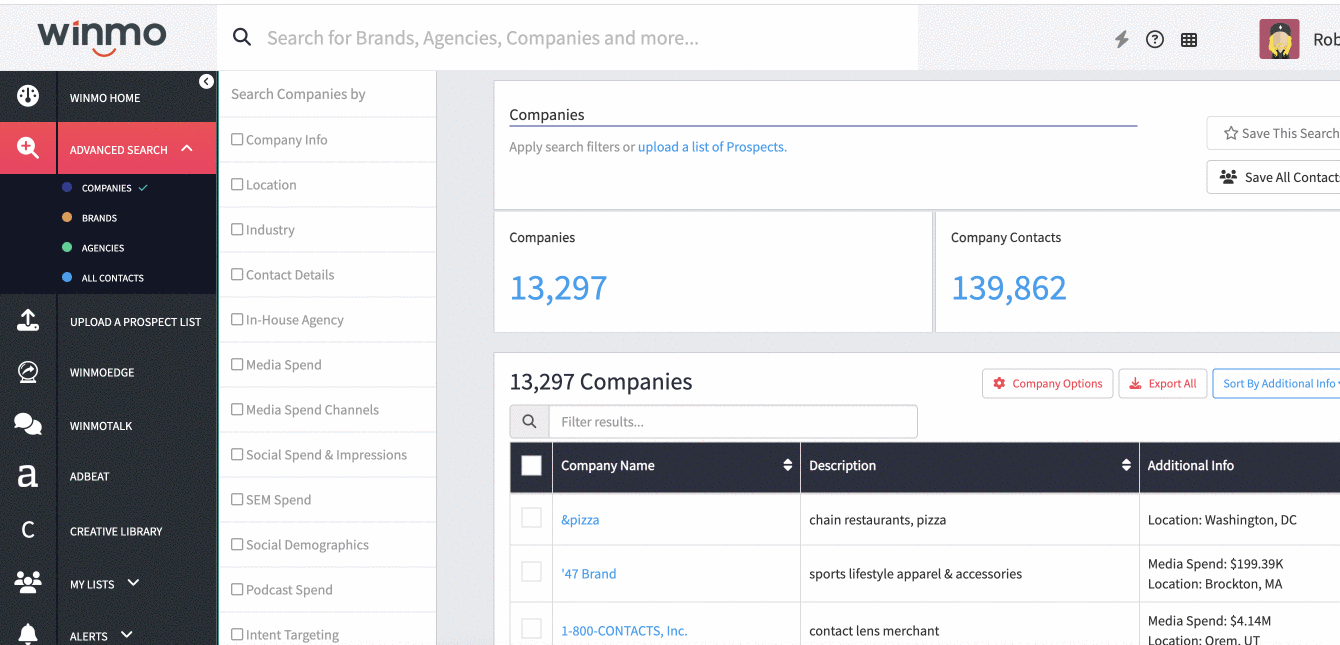Click the WinmoEdge gauge icon
The height and width of the screenshot is (645, 1340).
28,372
